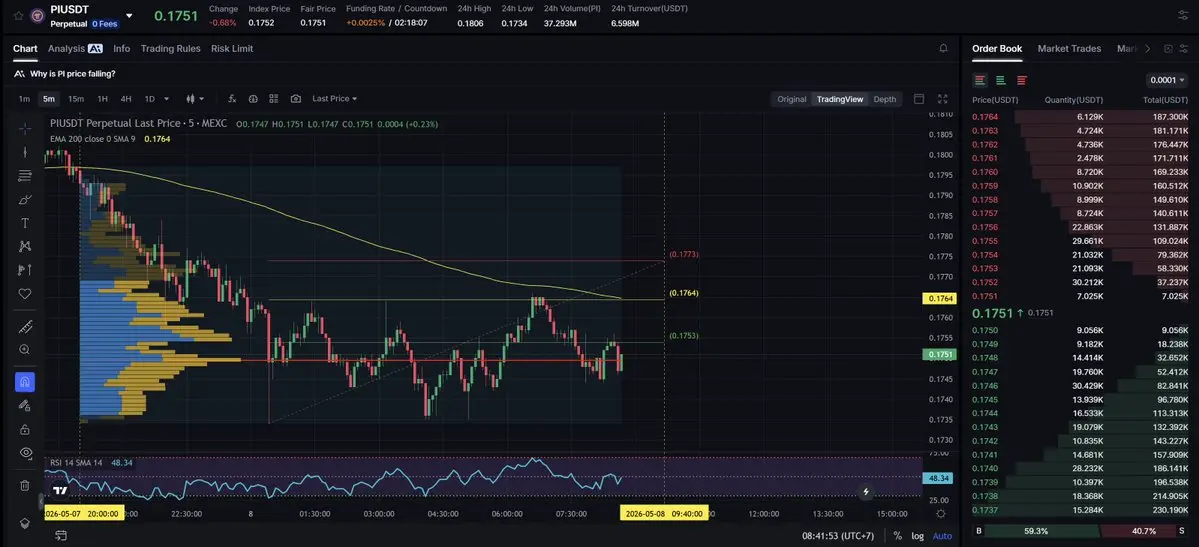Toggle lock all drawing tools
The image size is (1199, 547).
[24, 429]
